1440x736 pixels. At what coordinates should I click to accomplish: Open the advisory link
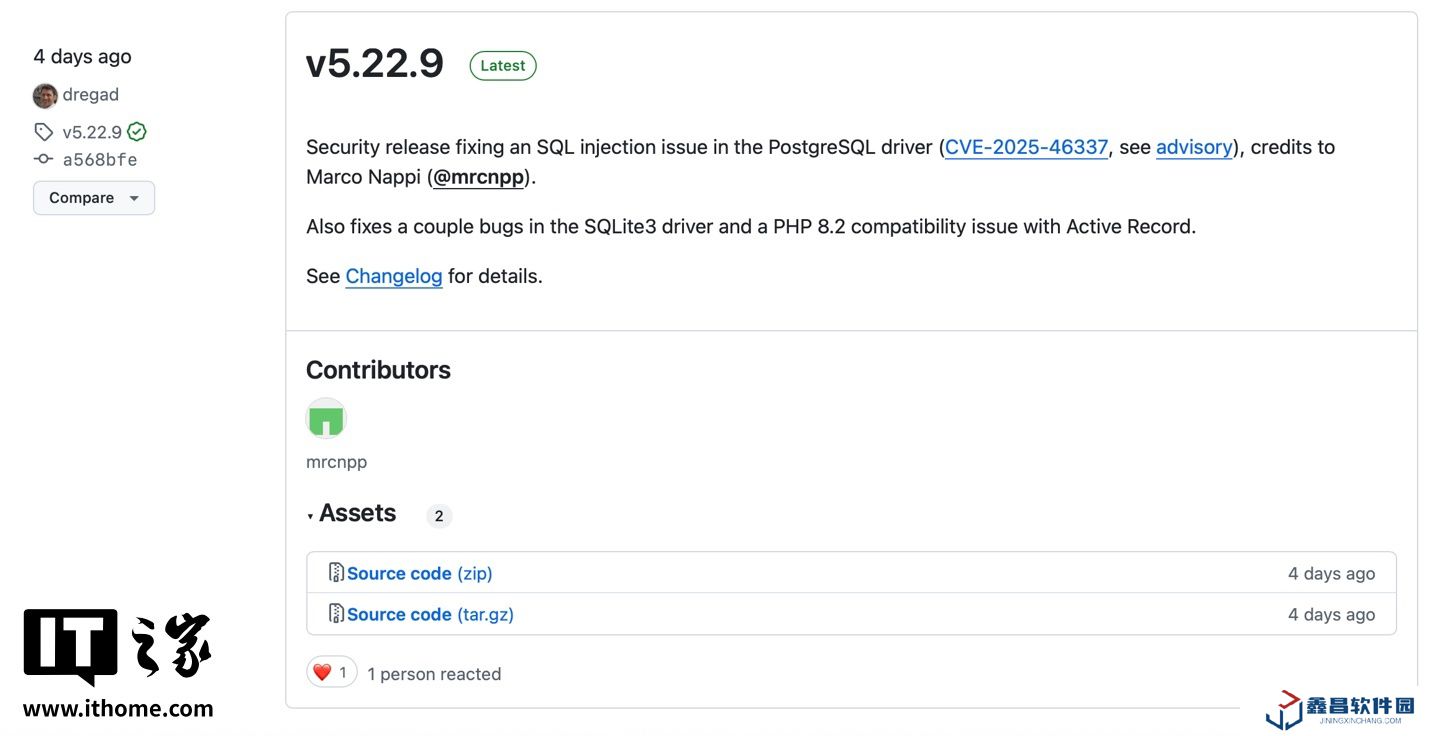pos(1194,147)
